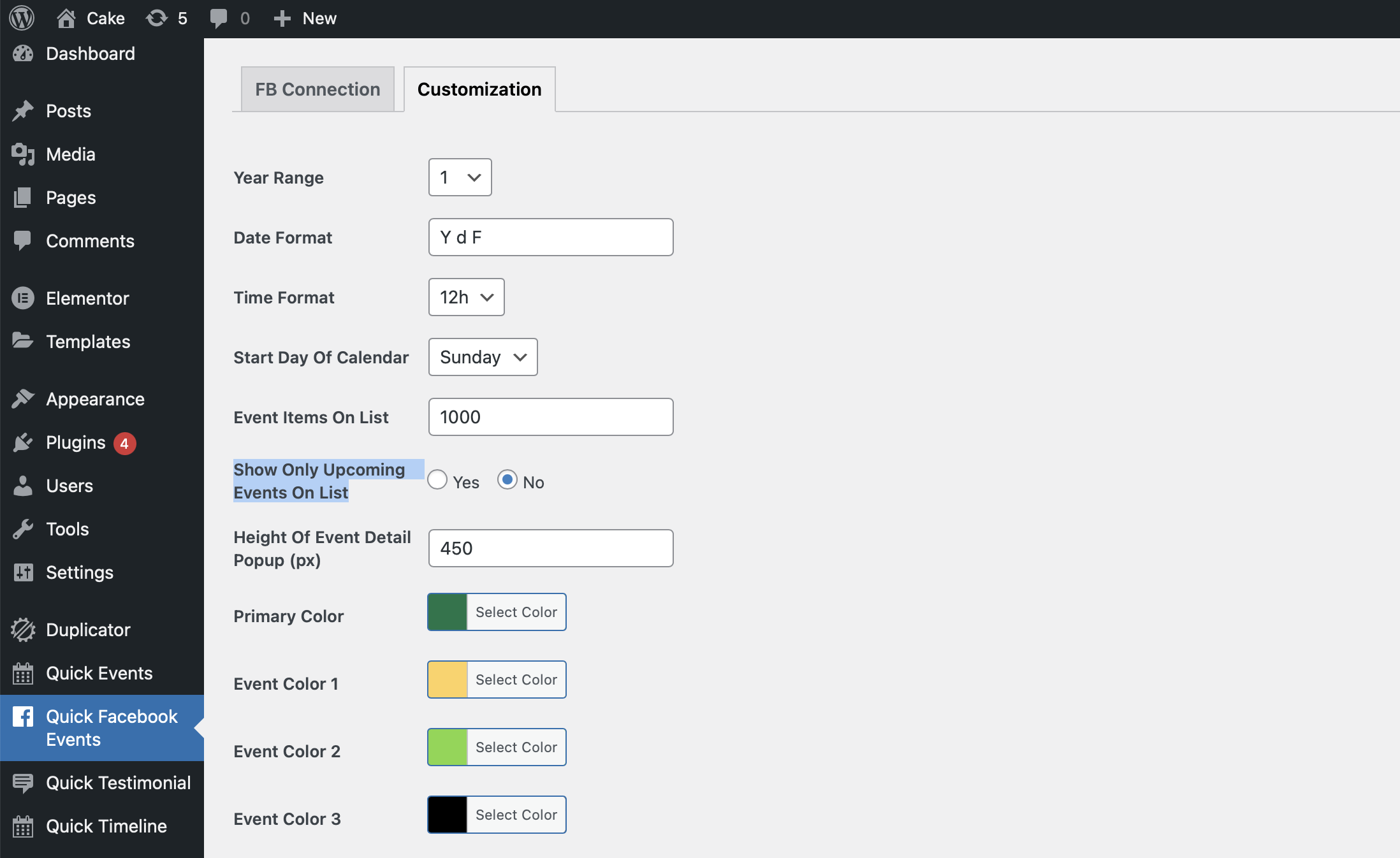Click the Quick Events calendar icon
The image size is (1400, 858).
(x=23, y=673)
